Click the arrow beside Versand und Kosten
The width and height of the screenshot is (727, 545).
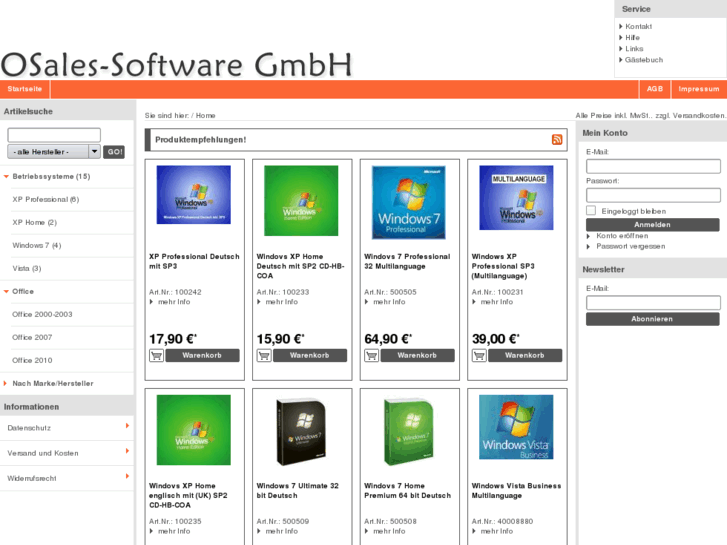pos(127,451)
